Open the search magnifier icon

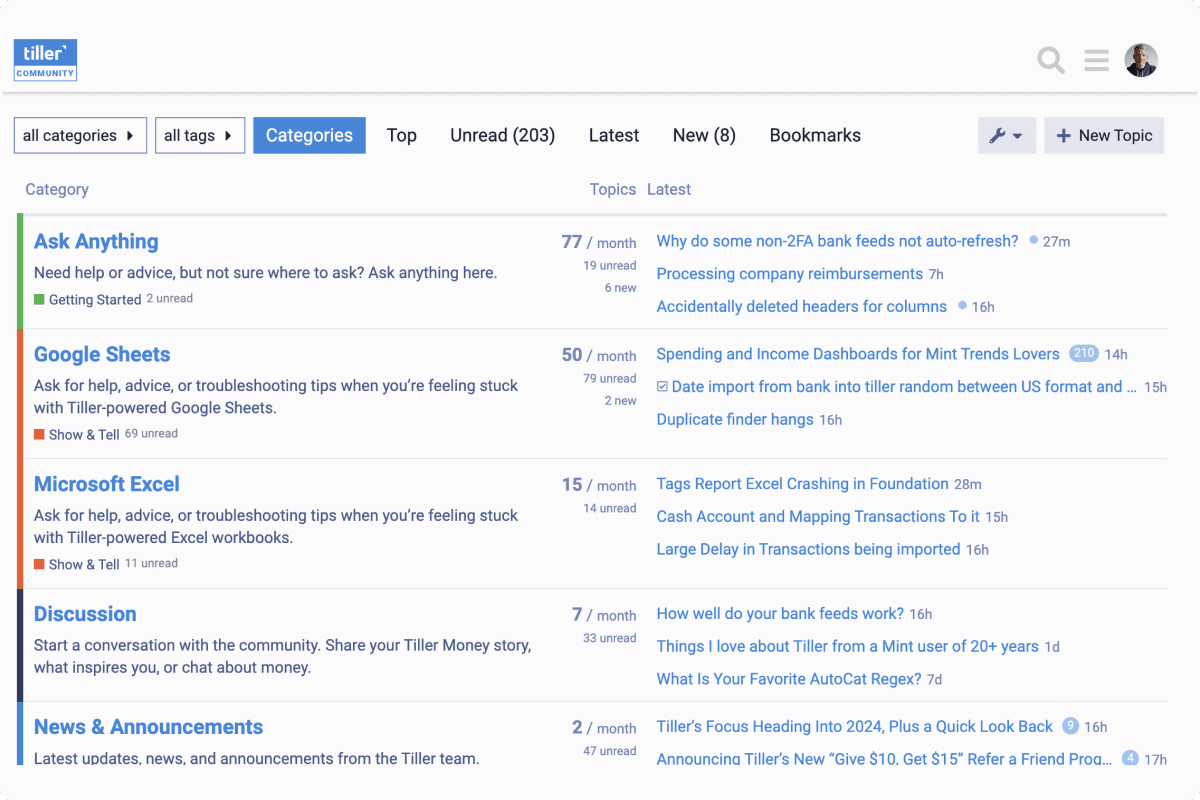pos(1051,61)
